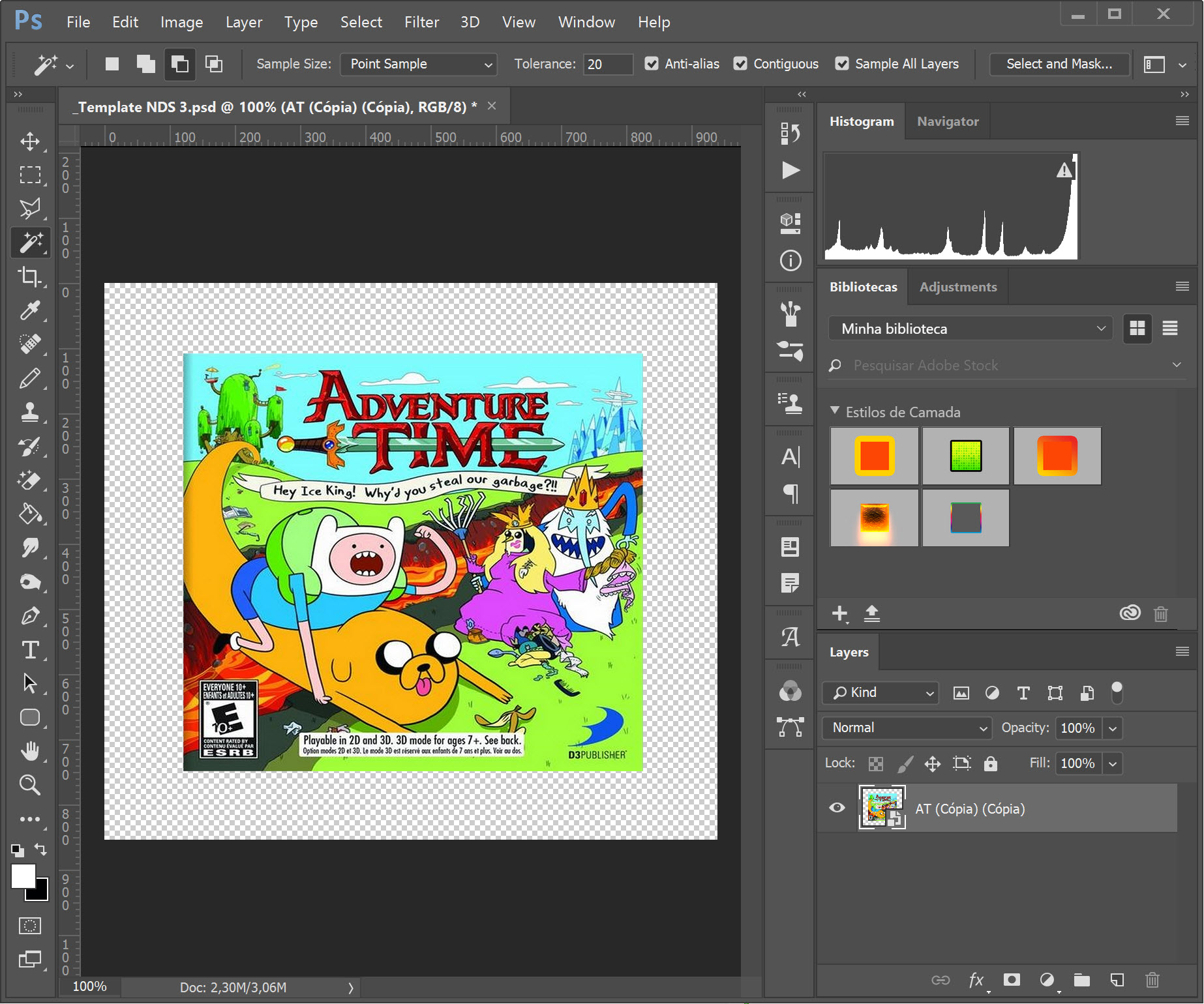Collapse the Estilos de Camada section
1204x1004 pixels.
(835, 411)
